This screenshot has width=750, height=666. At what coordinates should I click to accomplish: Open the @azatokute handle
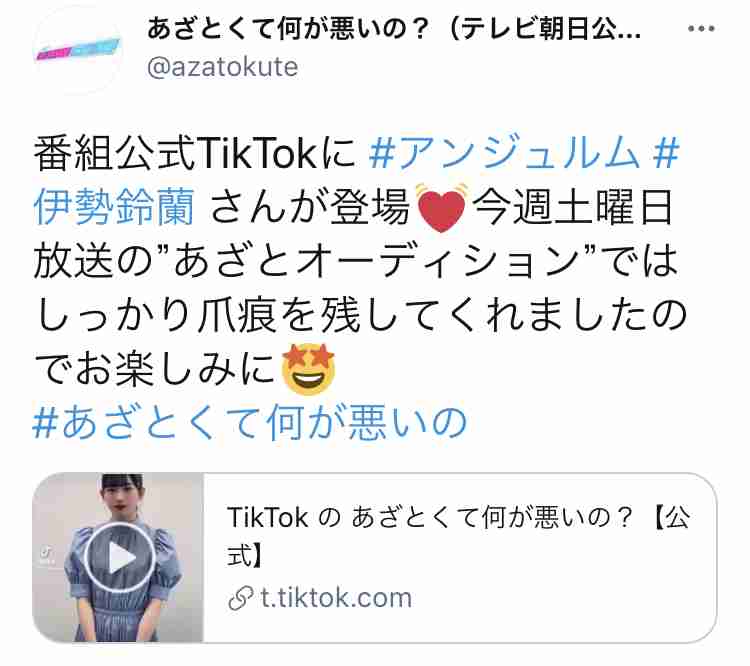click(222, 67)
